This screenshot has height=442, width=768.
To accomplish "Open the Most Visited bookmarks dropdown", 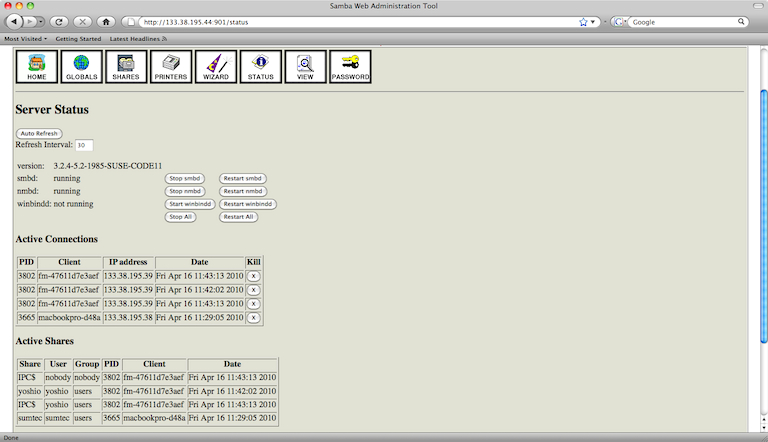I will (25, 39).
